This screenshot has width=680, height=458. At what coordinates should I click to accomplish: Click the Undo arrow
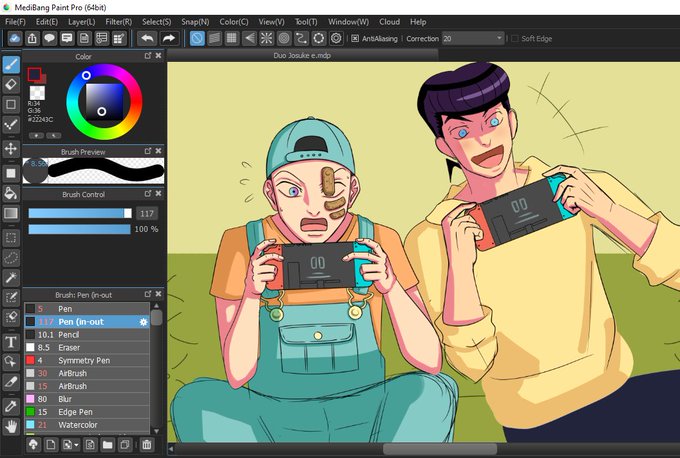pos(147,39)
